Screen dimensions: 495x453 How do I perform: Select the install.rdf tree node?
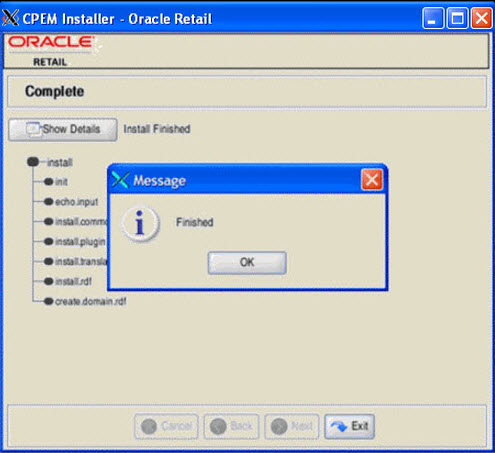73,282
